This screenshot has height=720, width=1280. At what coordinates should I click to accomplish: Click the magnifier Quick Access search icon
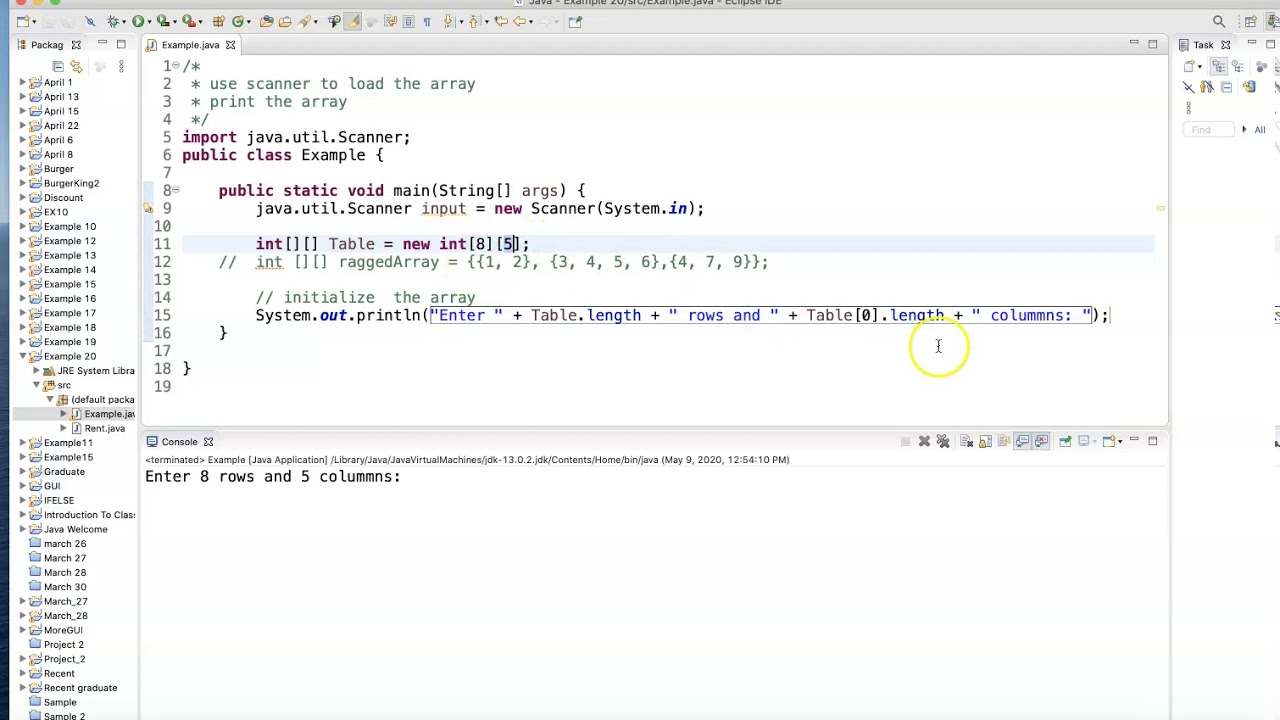pyautogui.click(x=1219, y=21)
